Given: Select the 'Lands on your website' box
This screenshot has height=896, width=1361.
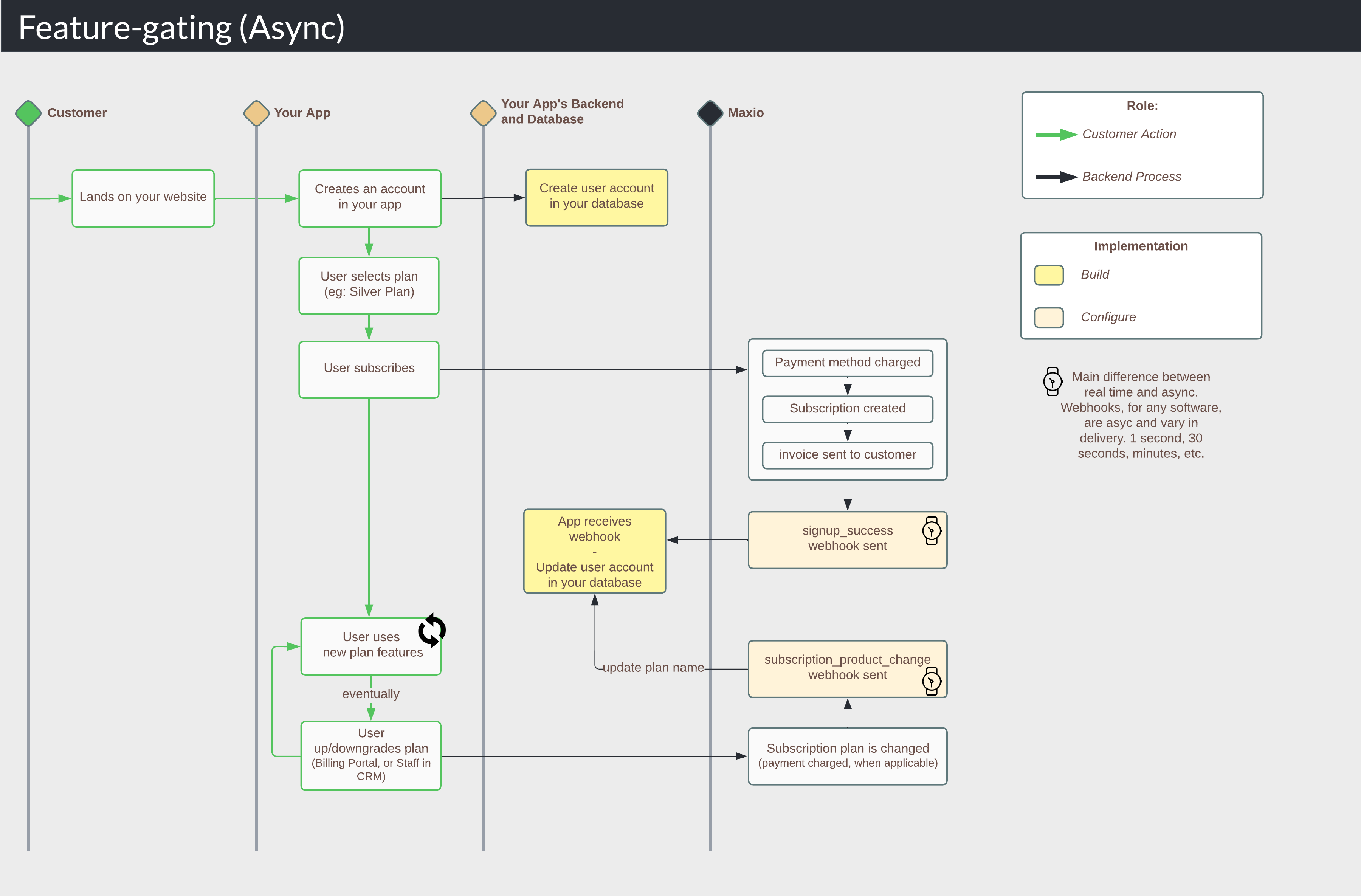Looking at the screenshot, I should 143,198.
